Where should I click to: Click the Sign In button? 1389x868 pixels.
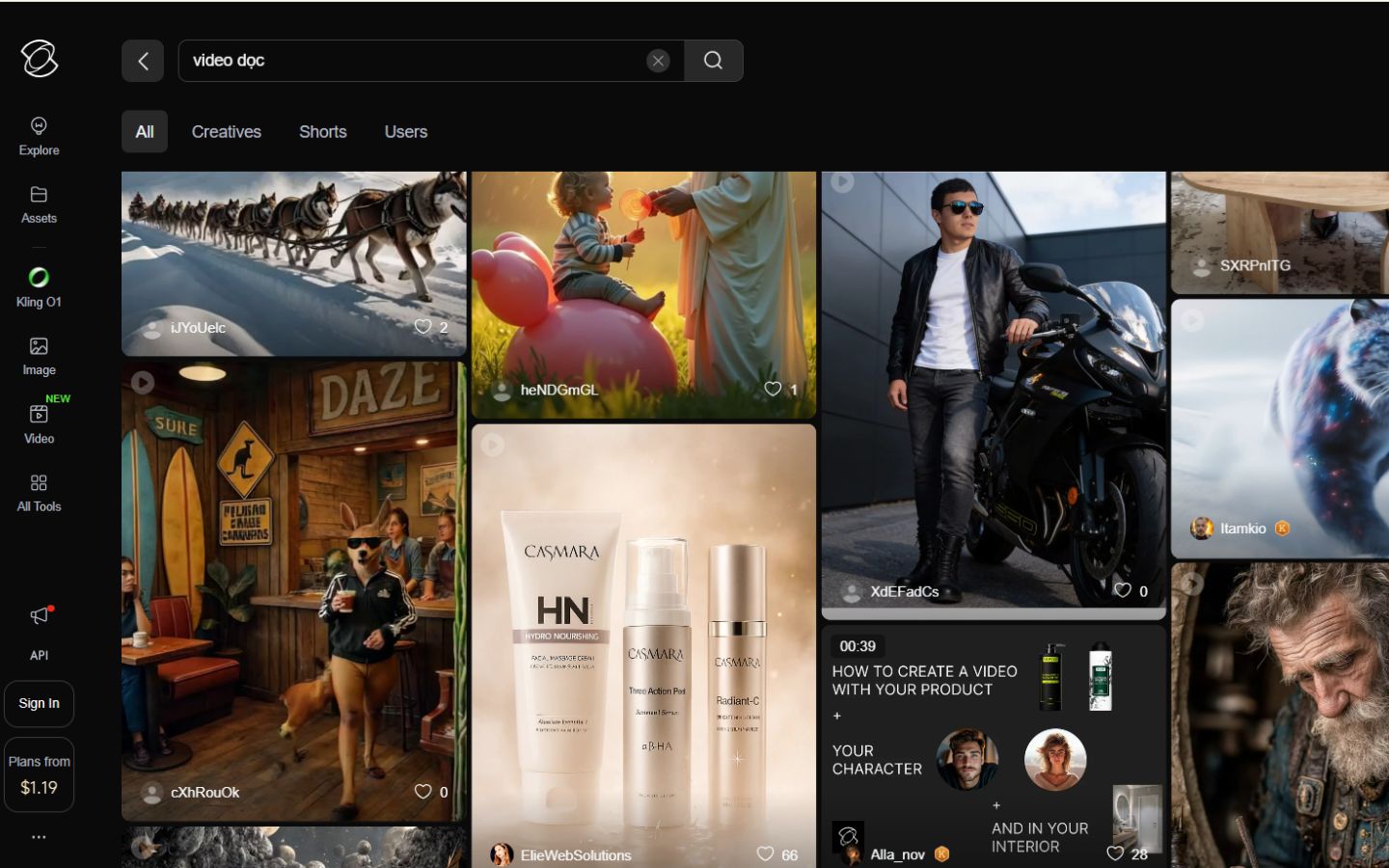coord(40,704)
